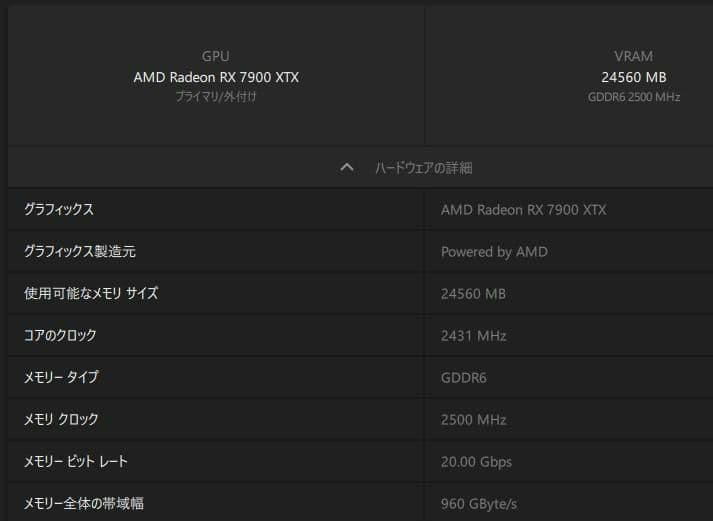Select the グラフィックス row label
This screenshot has height=521, width=713.
coord(59,209)
